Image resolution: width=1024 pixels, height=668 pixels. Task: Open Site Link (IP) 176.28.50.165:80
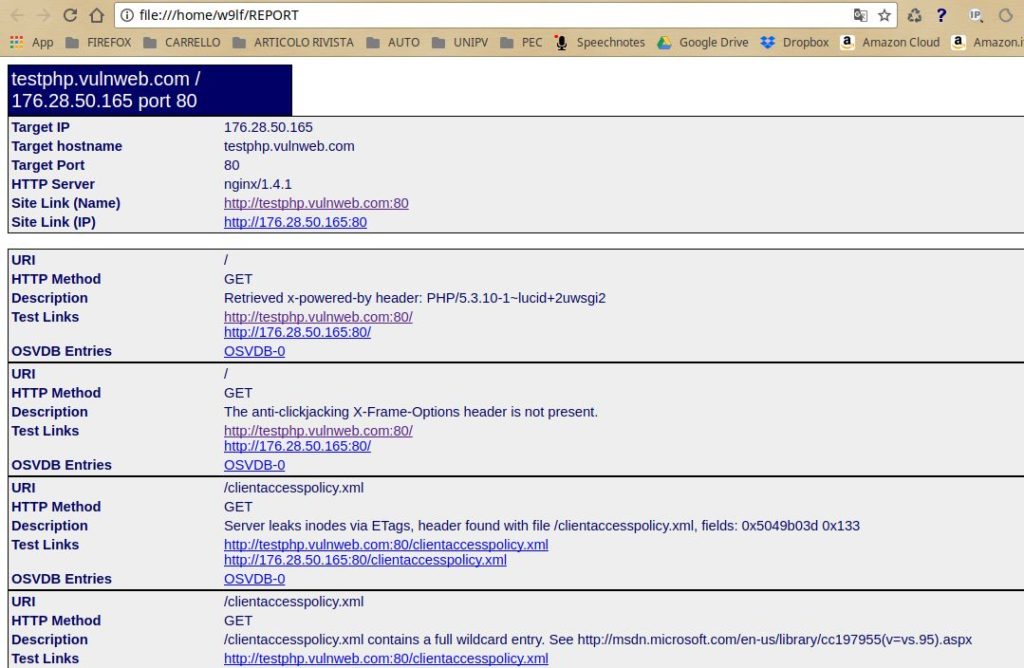pos(295,222)
